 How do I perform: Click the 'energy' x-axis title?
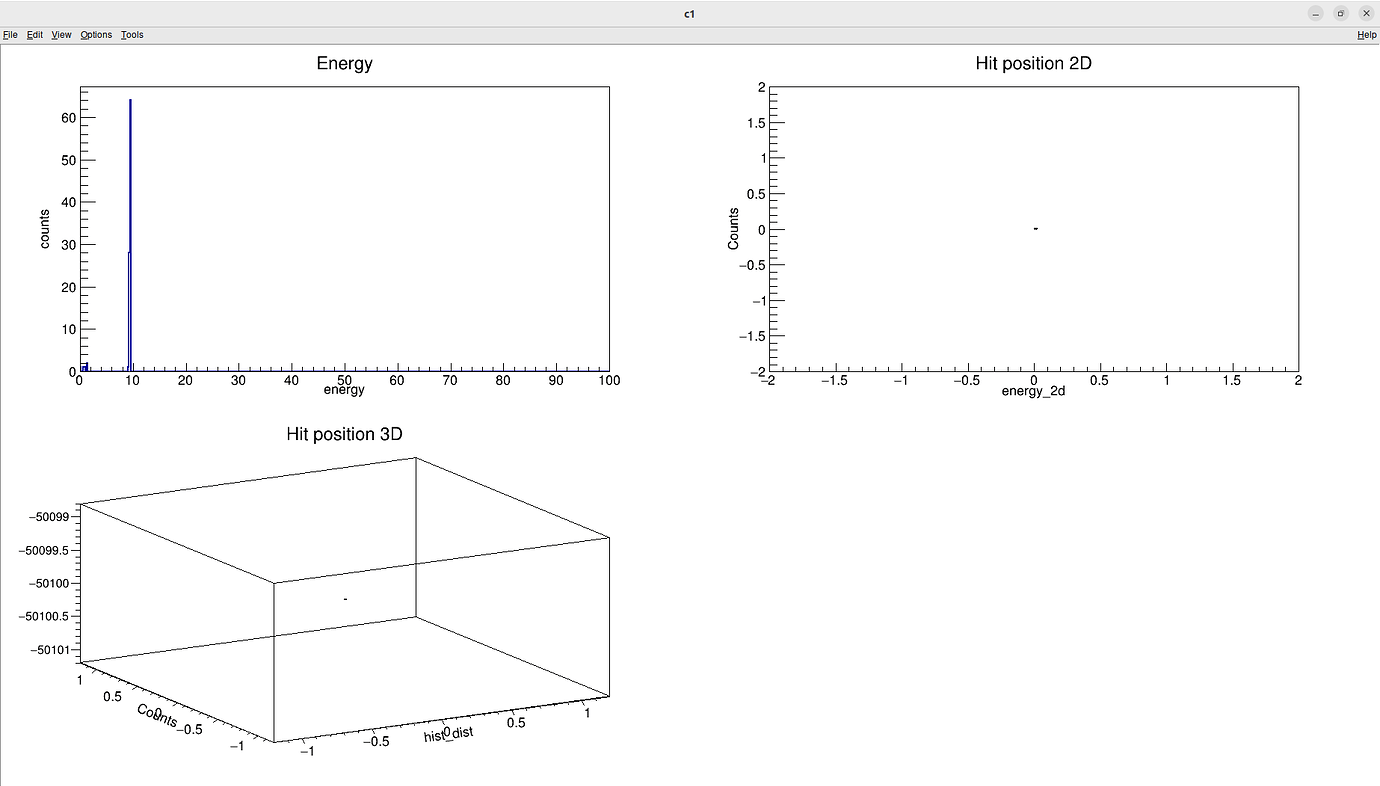pyautogui.click(x=344, y=391)
